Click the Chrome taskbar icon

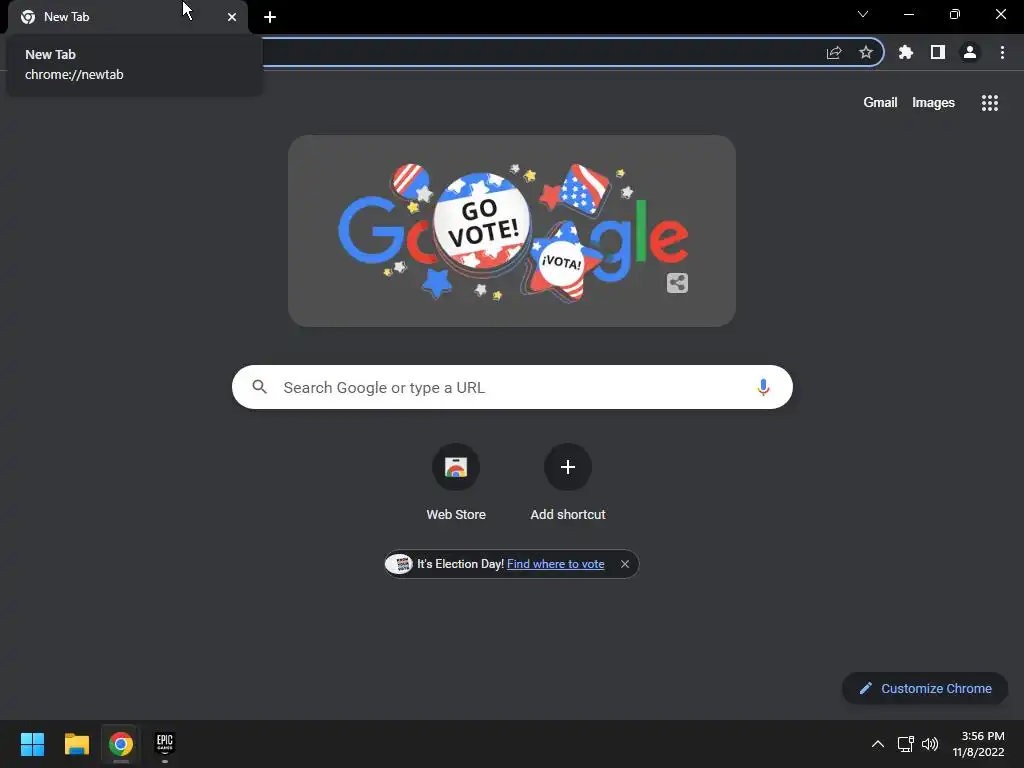121,744
